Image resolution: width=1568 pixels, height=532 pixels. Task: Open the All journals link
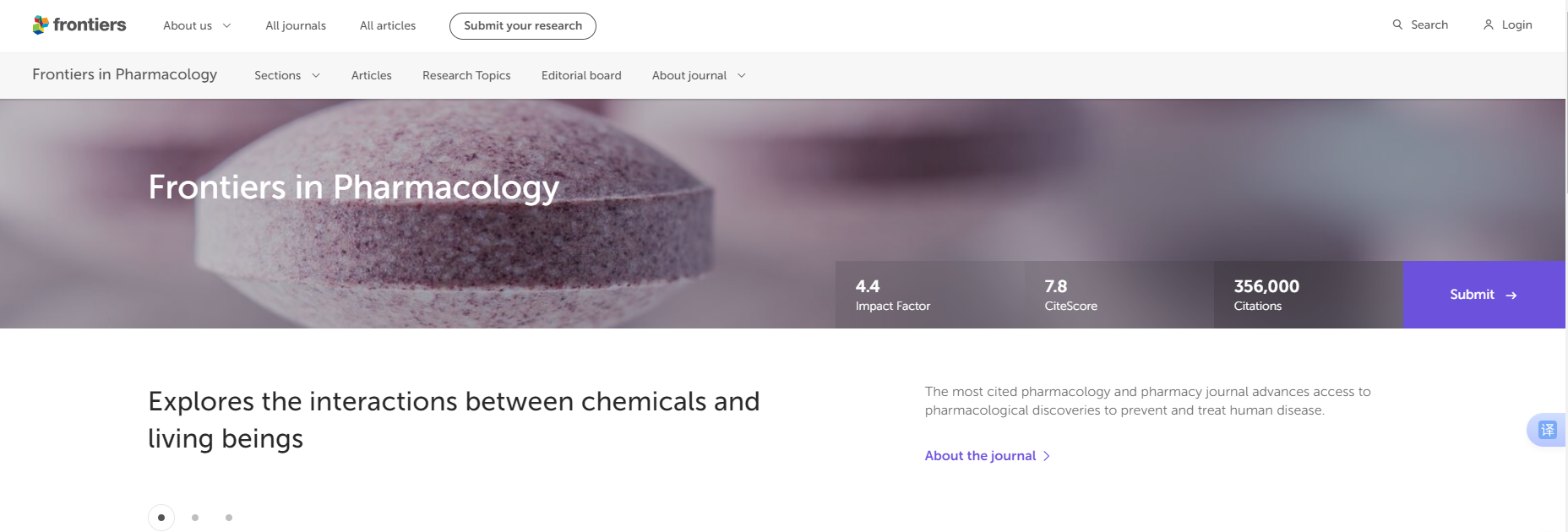296,26
